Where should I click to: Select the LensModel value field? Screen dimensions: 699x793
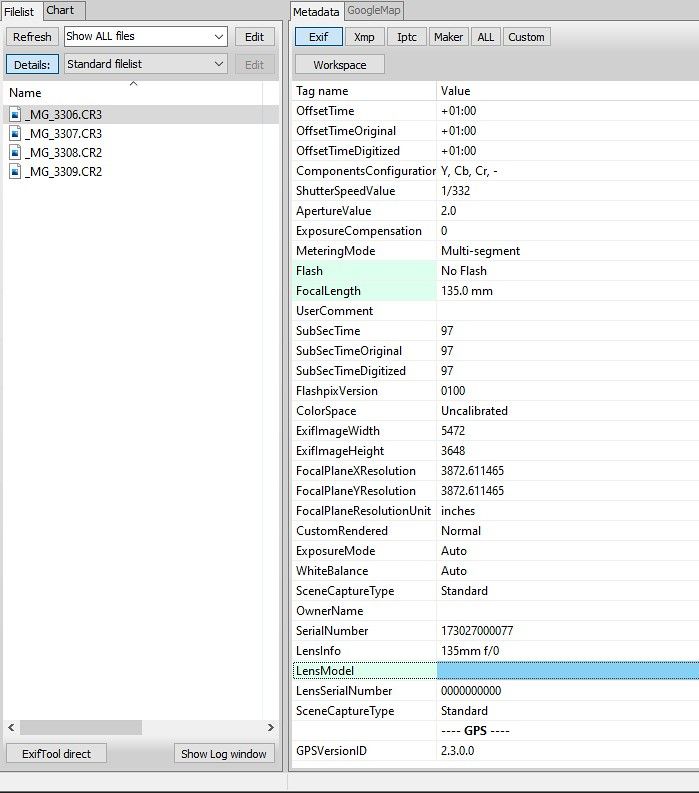tap(567, 671)
